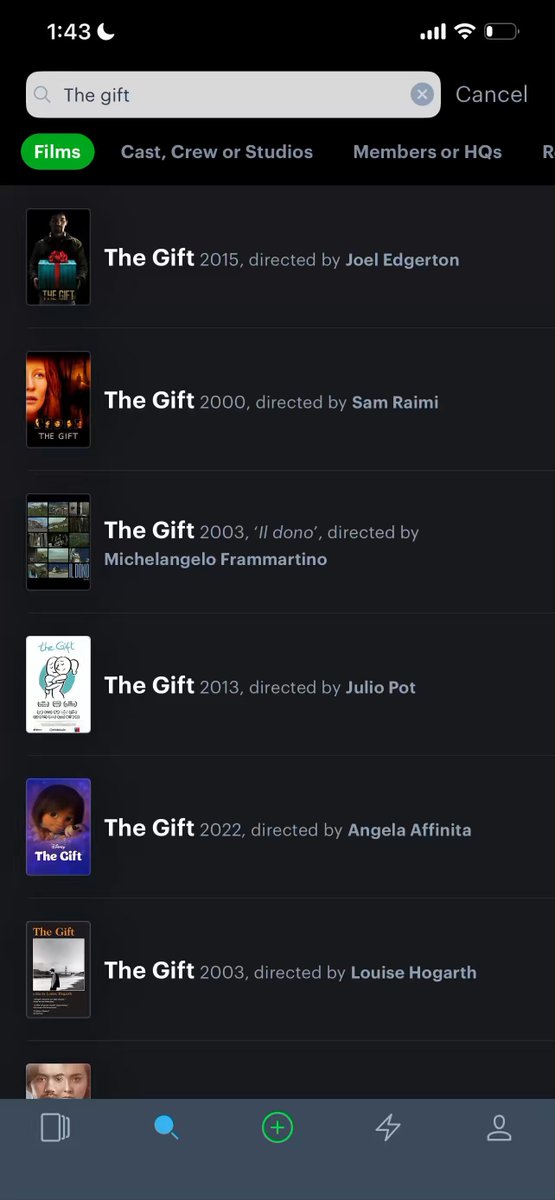Screen dimensions: 555x1200
Task: Select the search tab in bottom bar
Action: [166, 1128]
